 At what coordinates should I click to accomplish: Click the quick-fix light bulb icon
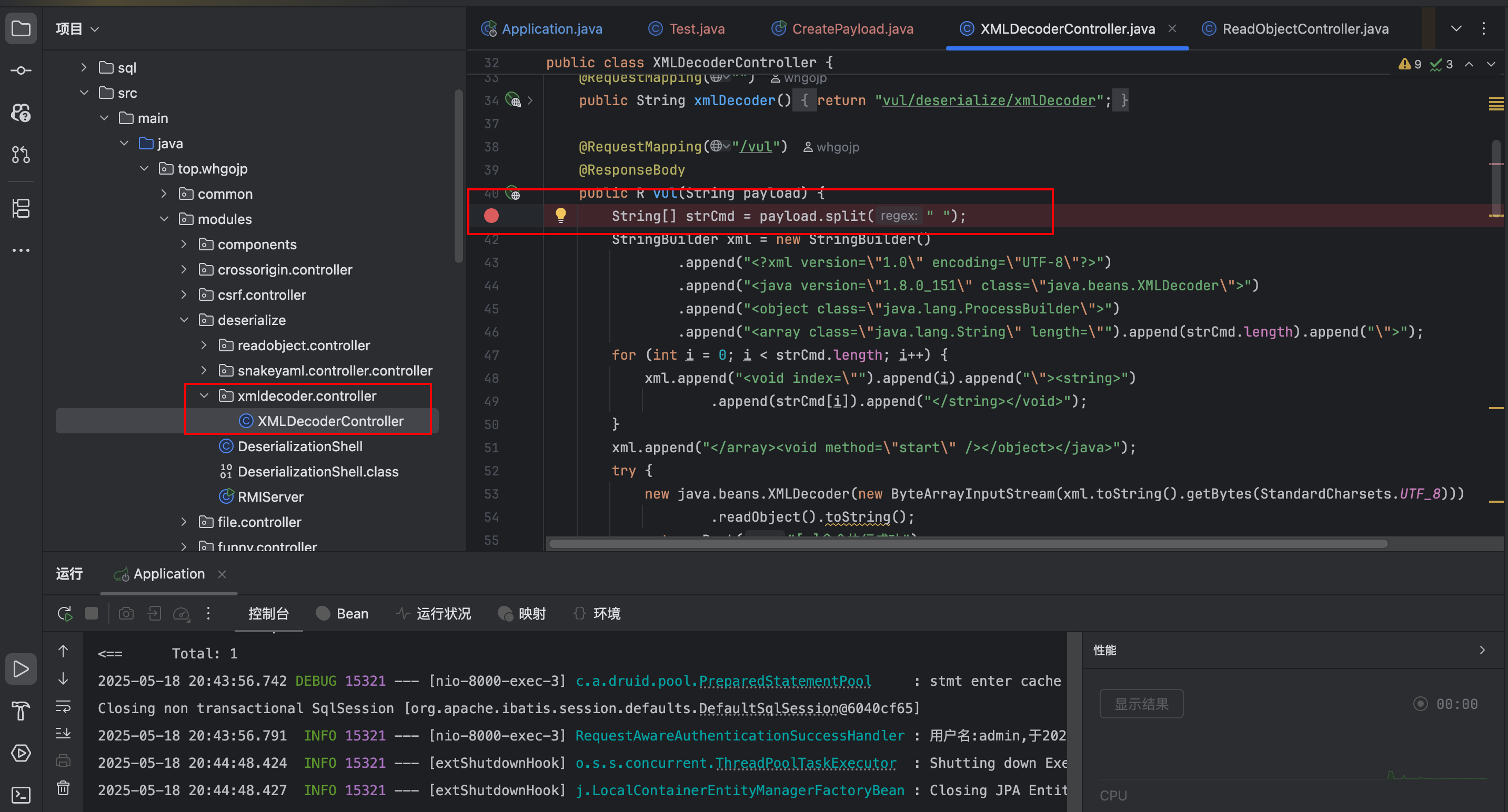click(x=560, y=215)
